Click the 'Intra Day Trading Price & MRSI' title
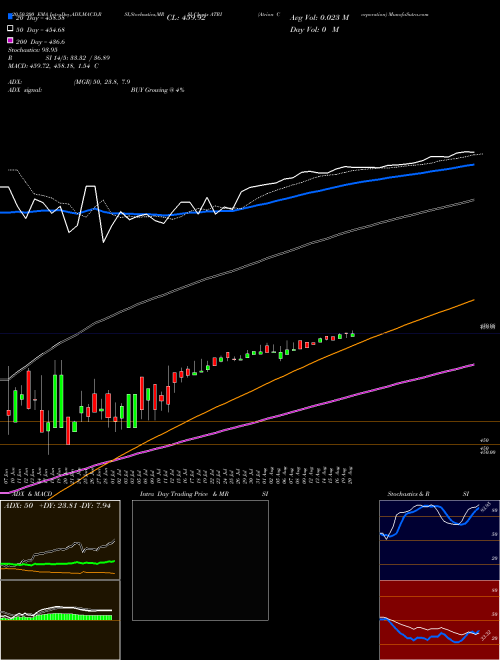The height and width of the screenshot is (660, 500). (x=204, y=494)
